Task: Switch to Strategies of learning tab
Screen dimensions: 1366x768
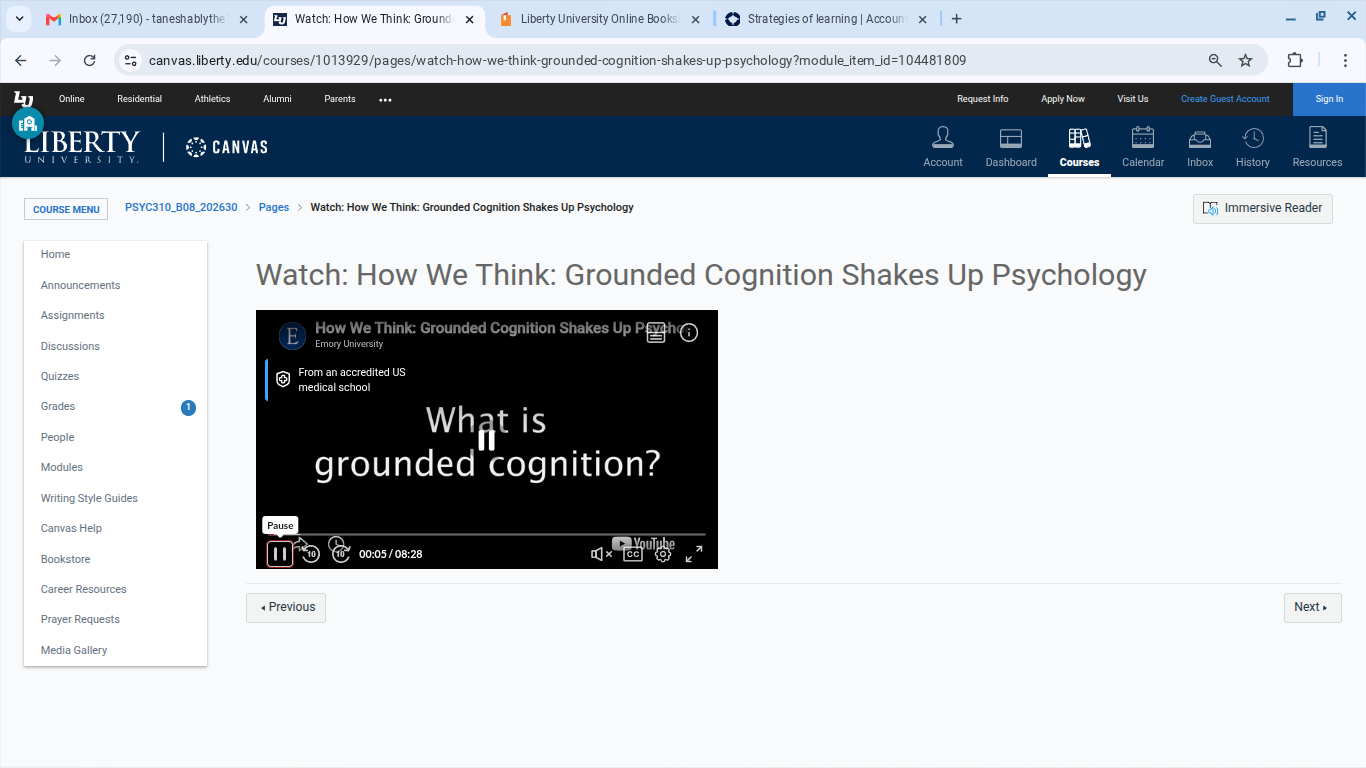Action: pos(826,19)
